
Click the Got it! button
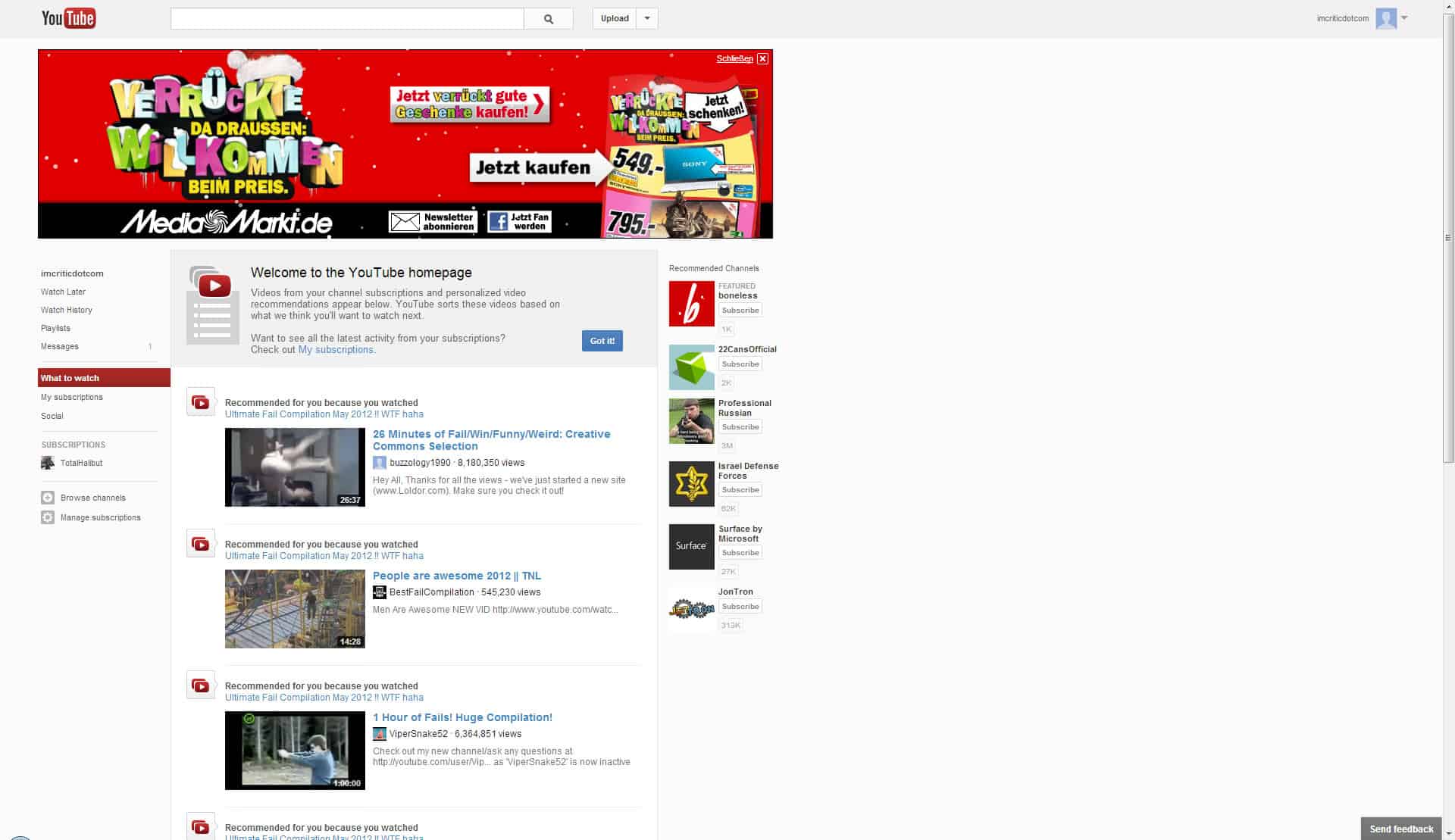[x=602, y=341]
